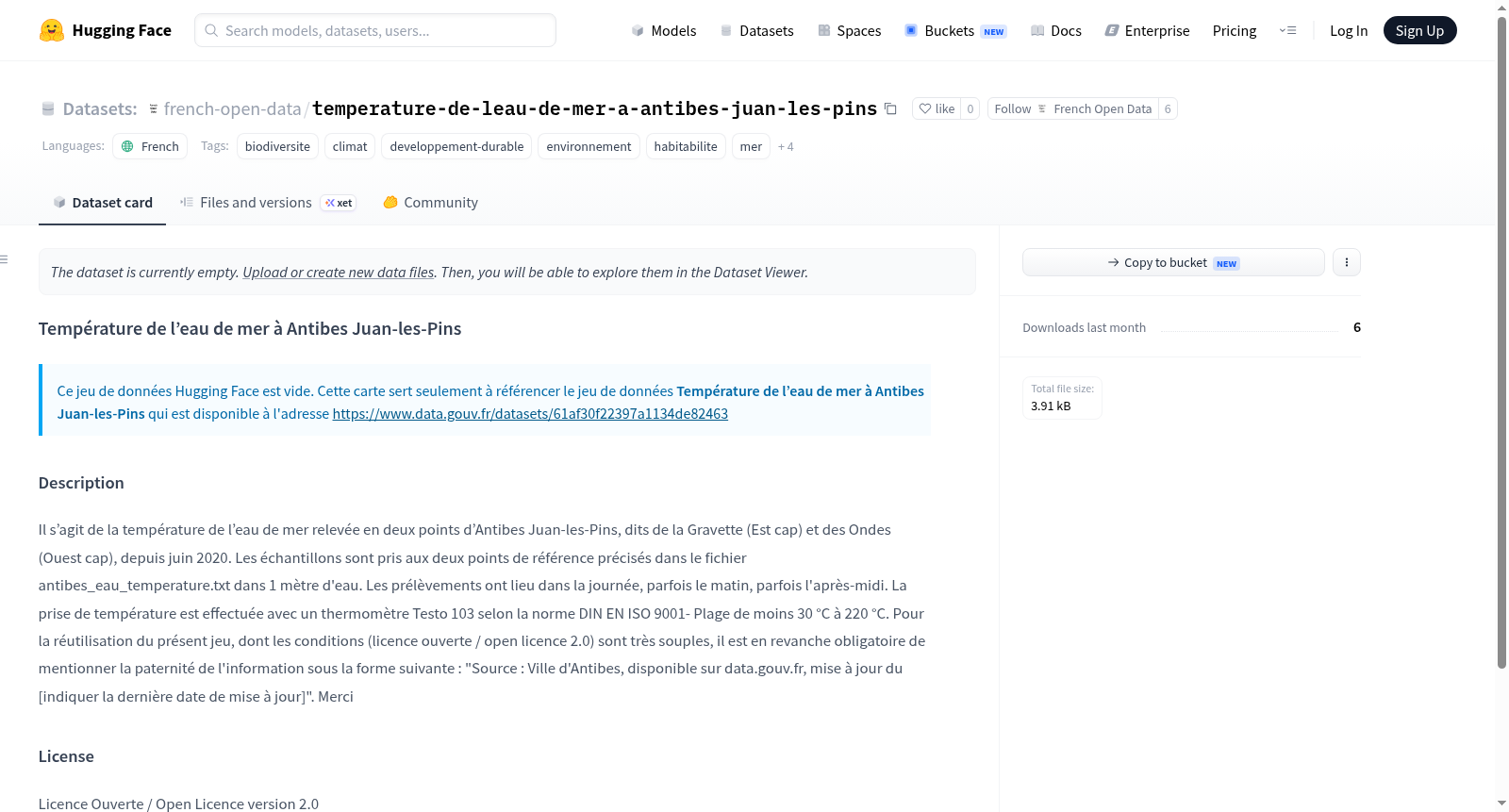
Task: Open the Models page
Action: click(x=664, y=30)
